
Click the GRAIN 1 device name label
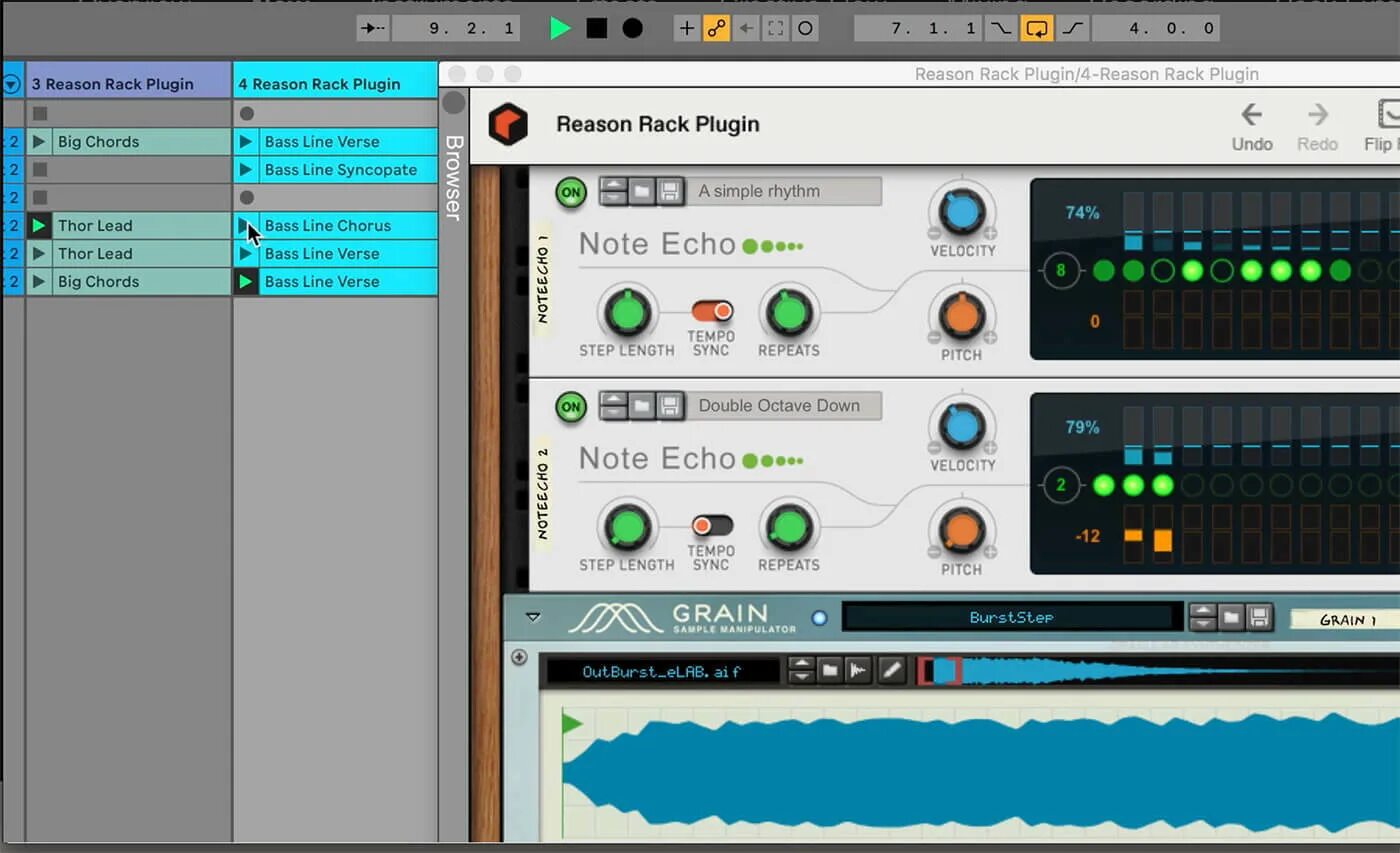pyautogui.click(x=1345, y=620)
